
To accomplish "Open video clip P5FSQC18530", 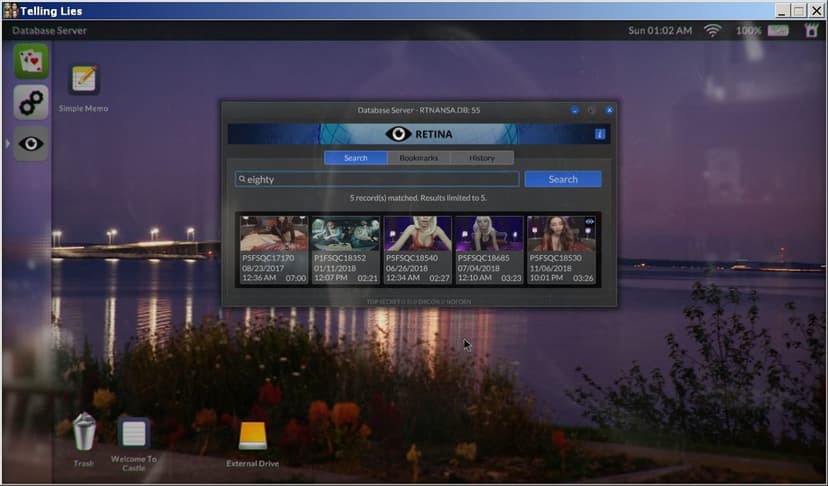I will coord(561,250).
